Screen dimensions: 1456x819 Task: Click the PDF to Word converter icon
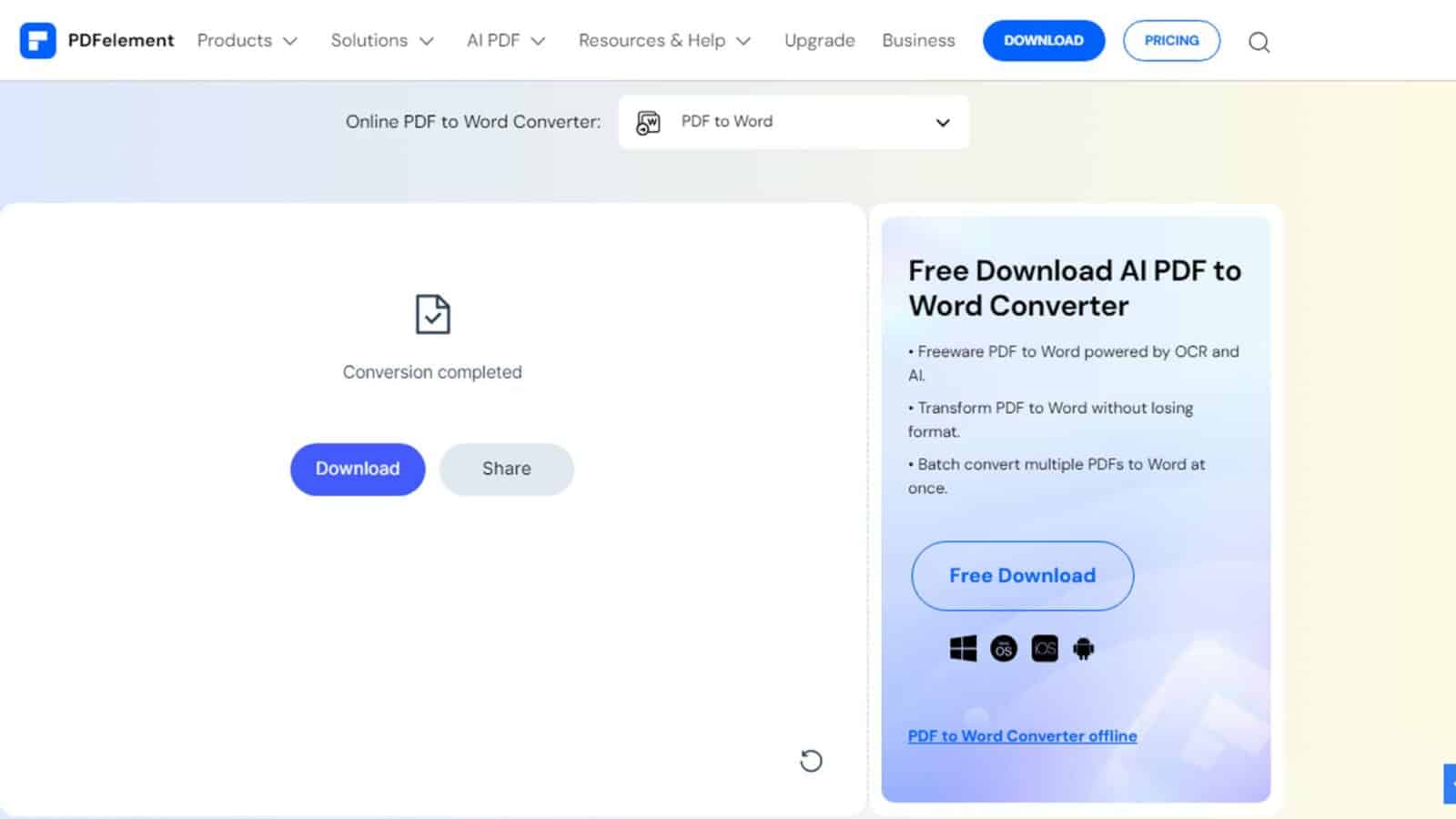648,122
